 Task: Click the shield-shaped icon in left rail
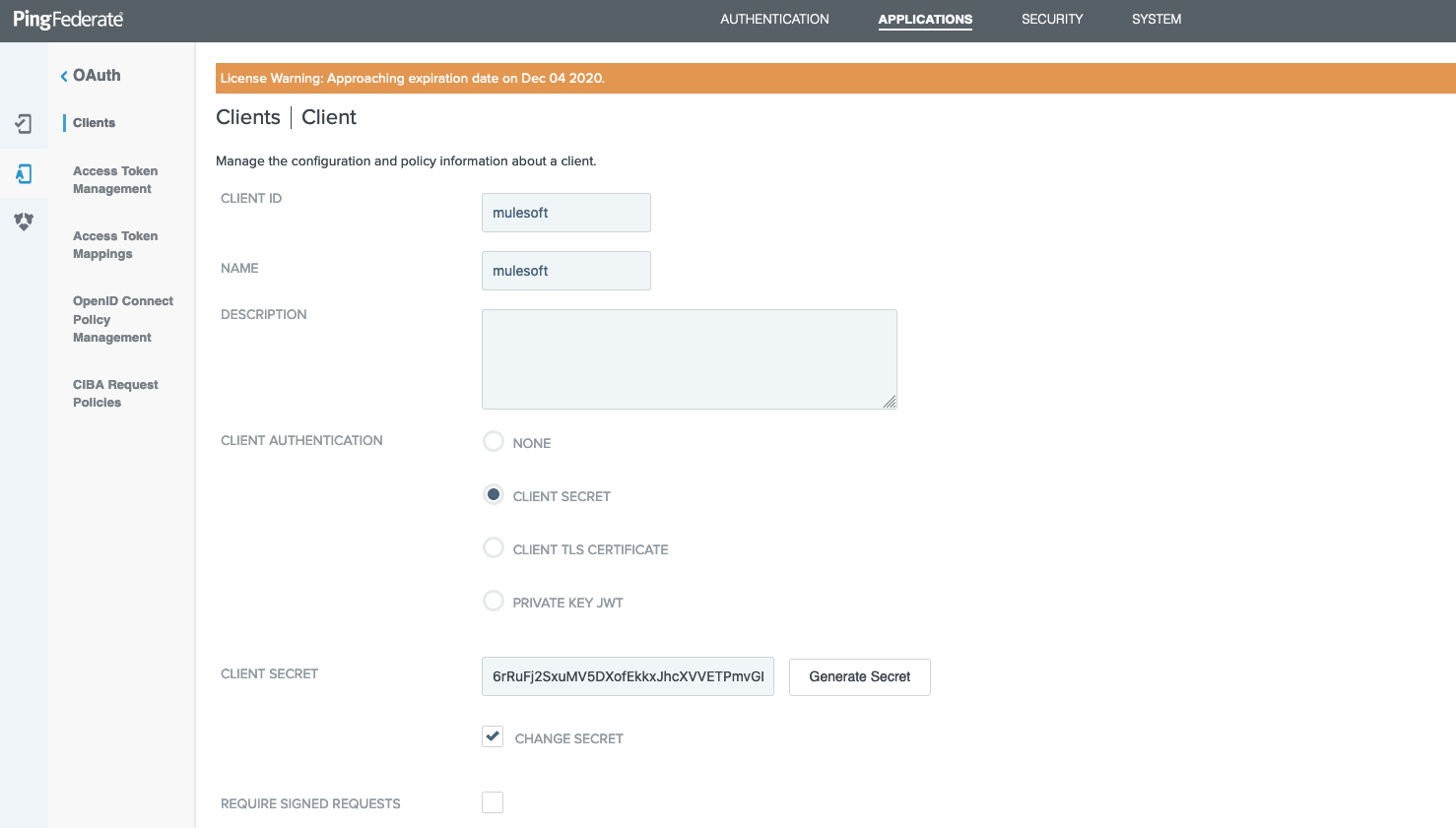click(24, 222)
